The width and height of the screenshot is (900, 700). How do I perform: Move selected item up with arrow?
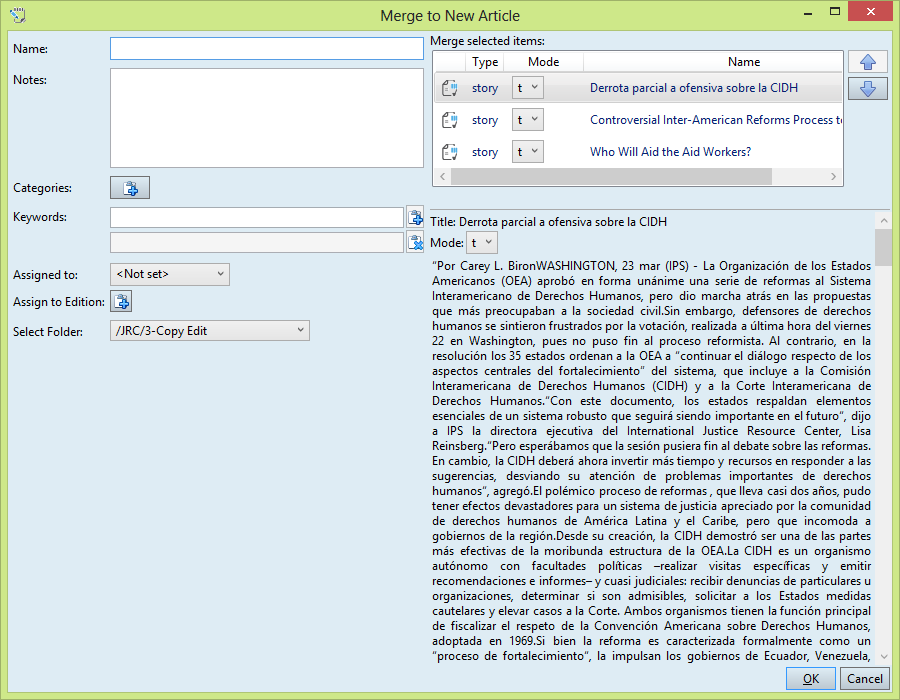(867, 62)
